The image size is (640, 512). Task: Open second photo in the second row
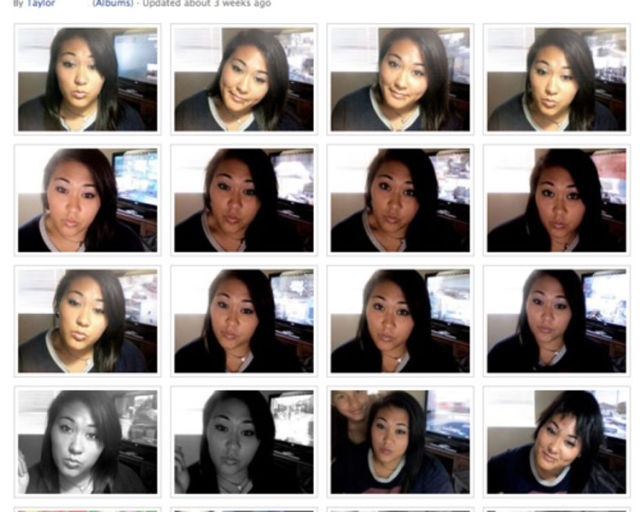[244, 200]
